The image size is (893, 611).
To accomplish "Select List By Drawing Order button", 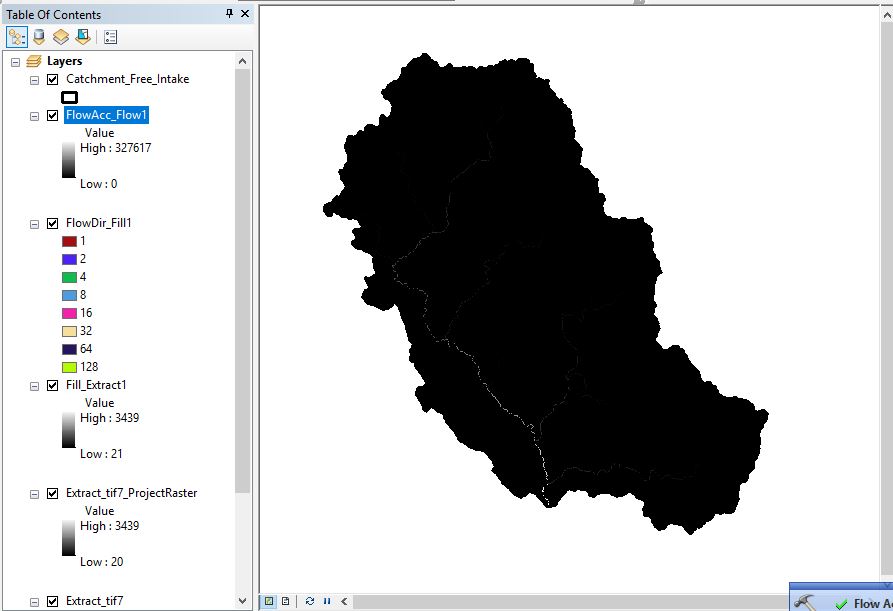I will [x=17, y=38].
